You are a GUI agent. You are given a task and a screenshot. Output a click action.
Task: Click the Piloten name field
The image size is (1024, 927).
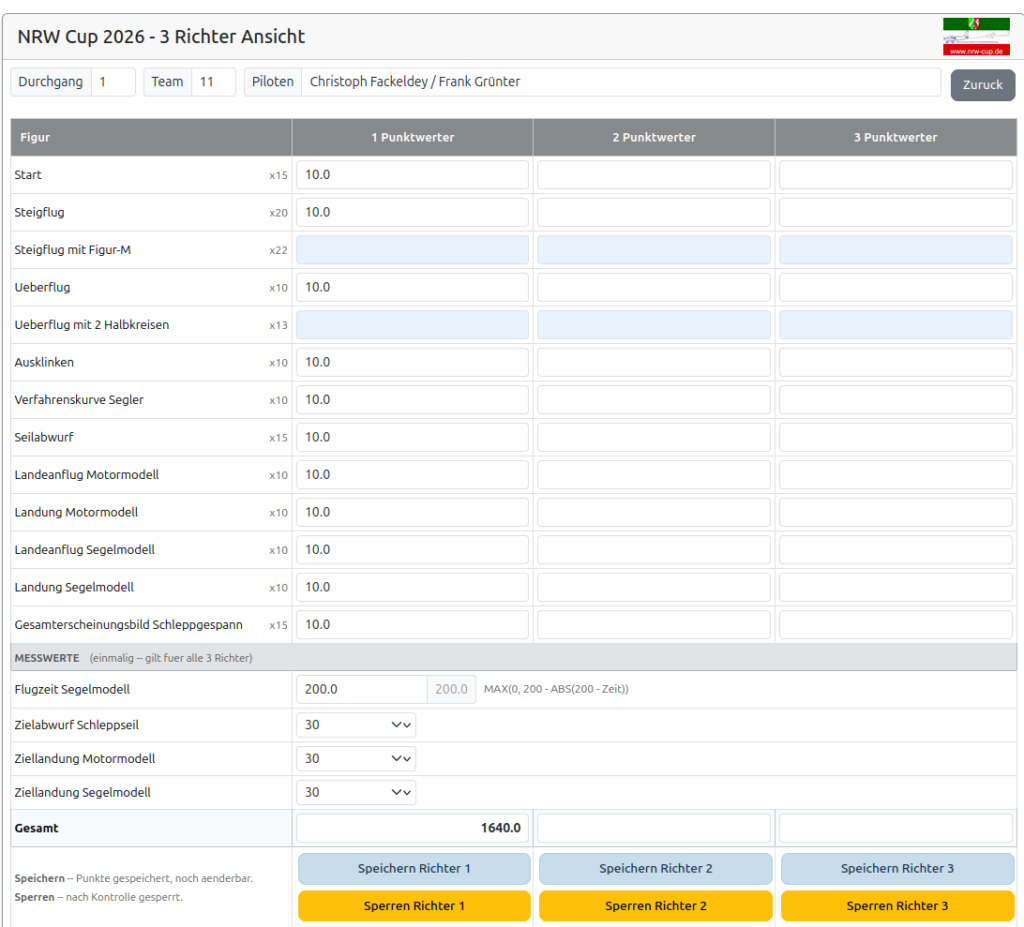(x=620, y=82)
